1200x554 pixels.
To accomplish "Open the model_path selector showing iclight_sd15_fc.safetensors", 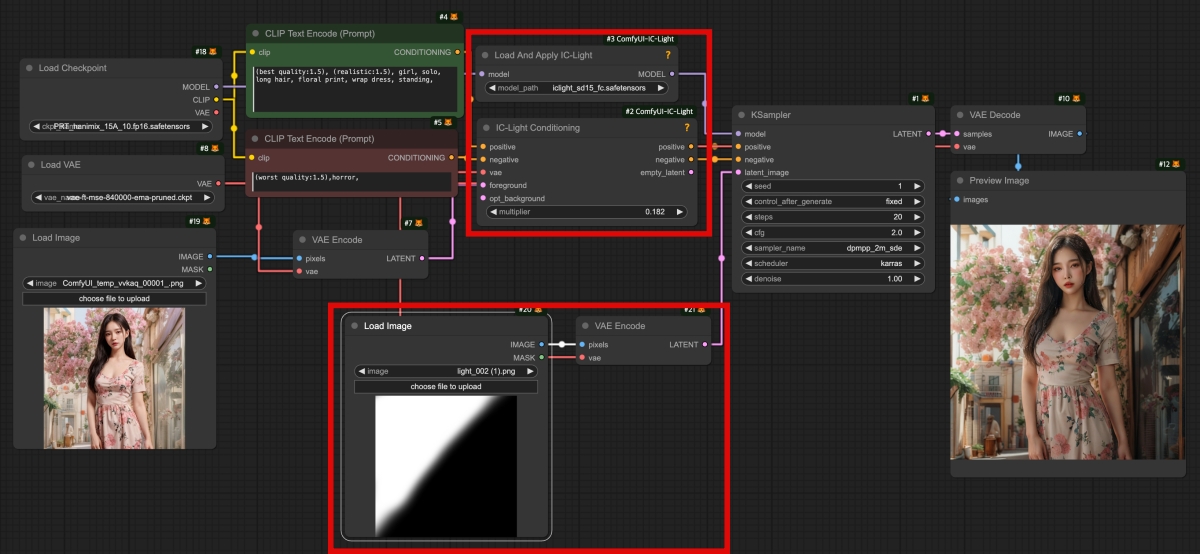I will click(x=576, y=88).
